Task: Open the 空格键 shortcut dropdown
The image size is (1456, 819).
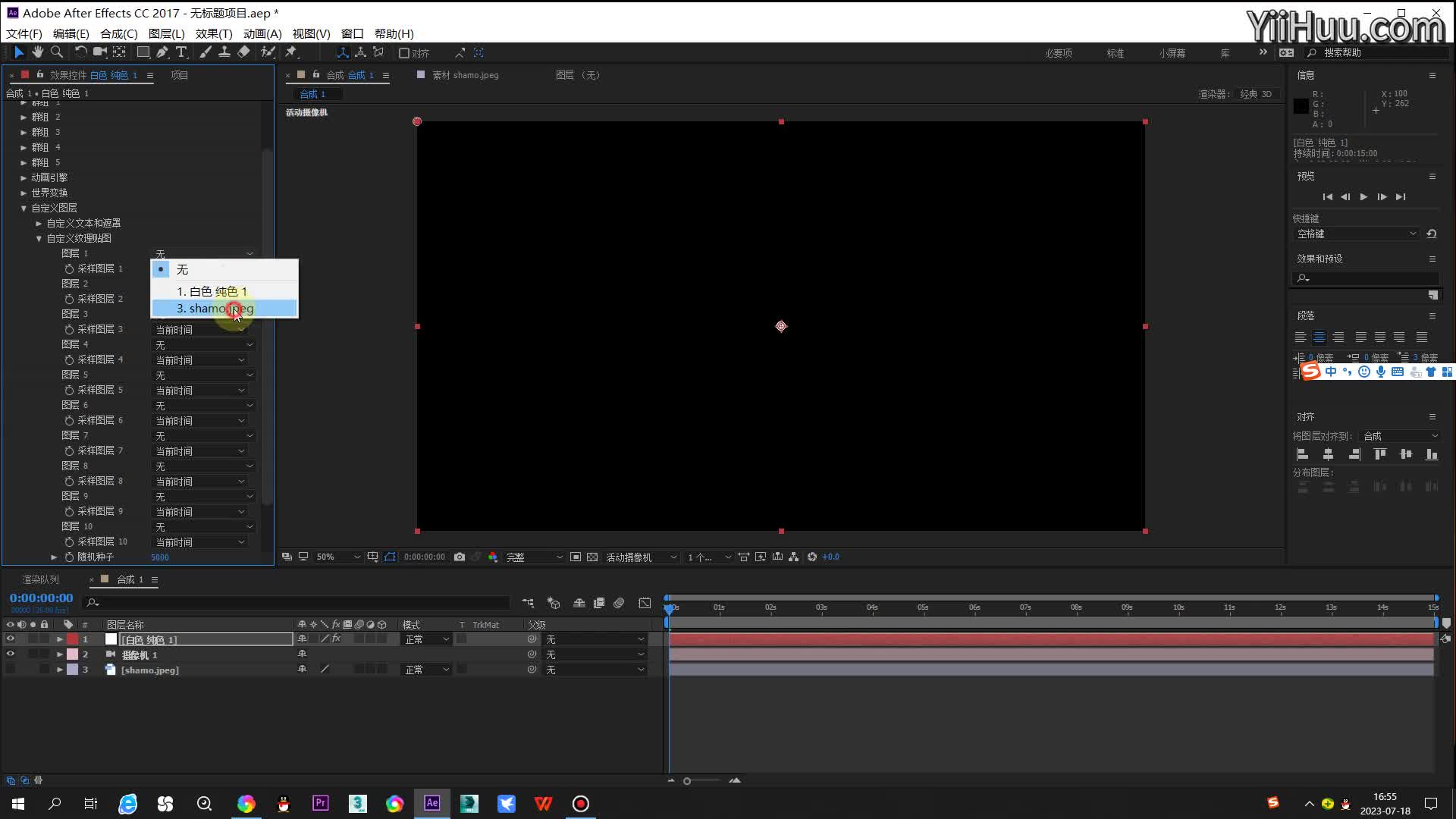Action: point(1356,234)
